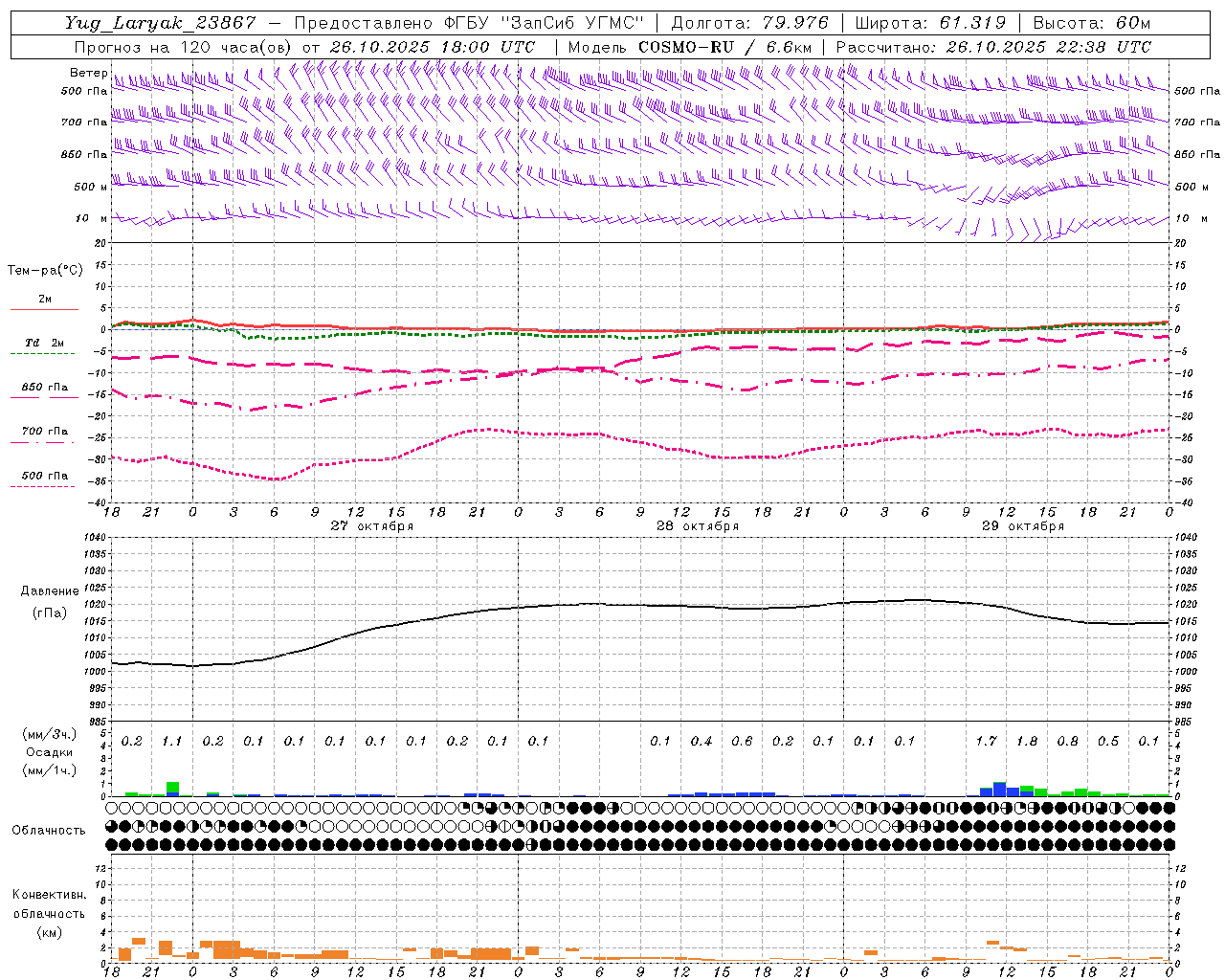Select the -40 label on left temperature axis
The width and height of the screenshot is (1225, 980).
click(x=99, y=502)
